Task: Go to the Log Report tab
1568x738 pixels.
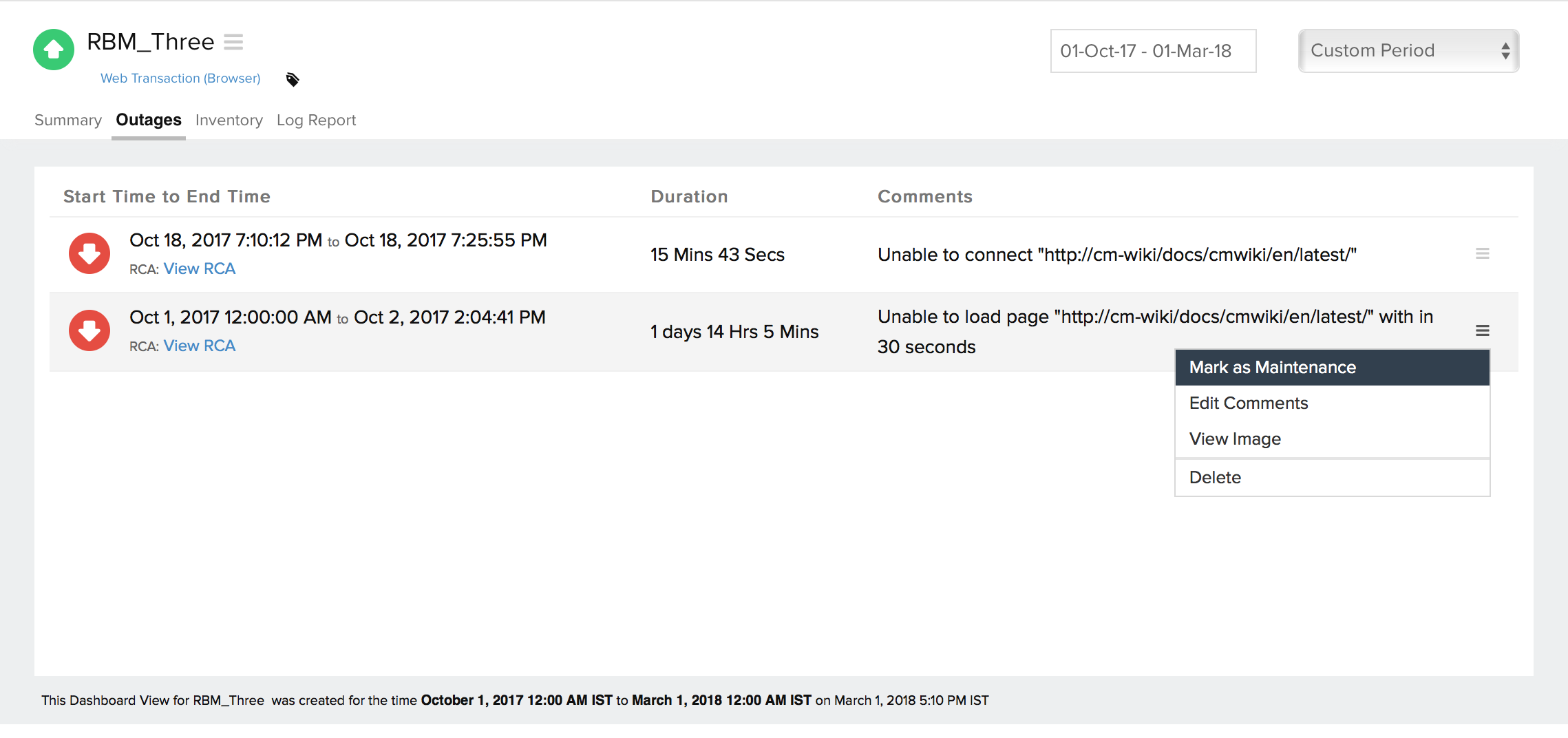Action: (x=316, y=120)
